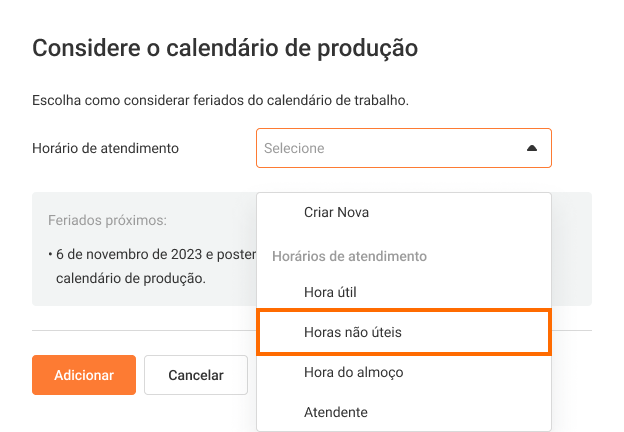Click the Cancelar button
The width and height of the screenshot is (624, 432).
coord(195,375)
